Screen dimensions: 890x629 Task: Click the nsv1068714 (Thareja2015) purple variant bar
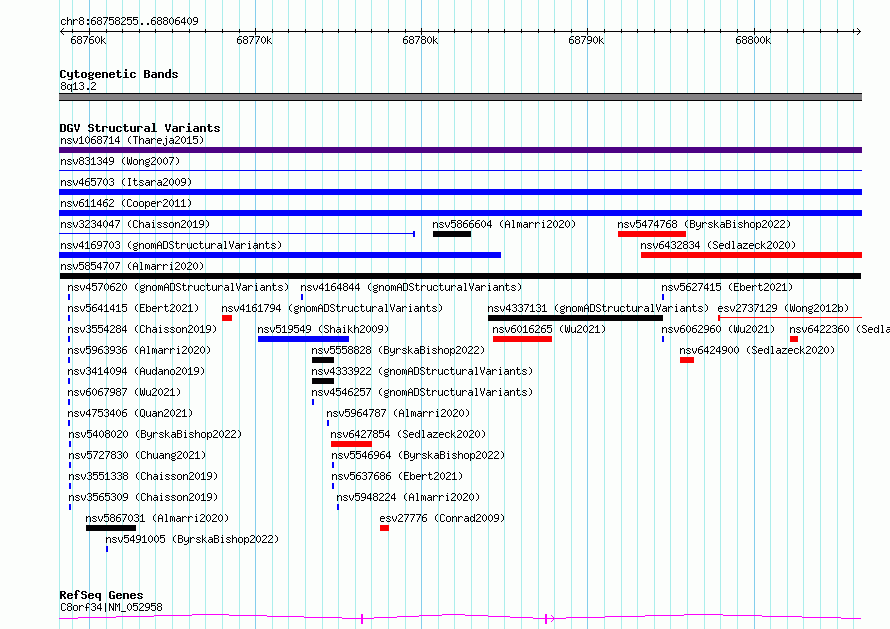[460, 150]
